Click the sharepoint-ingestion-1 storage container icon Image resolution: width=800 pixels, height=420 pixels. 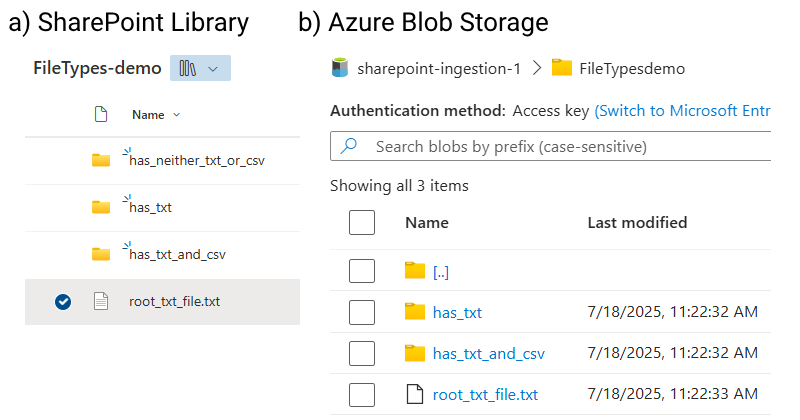pyautogui.click(x=338, y=68)
